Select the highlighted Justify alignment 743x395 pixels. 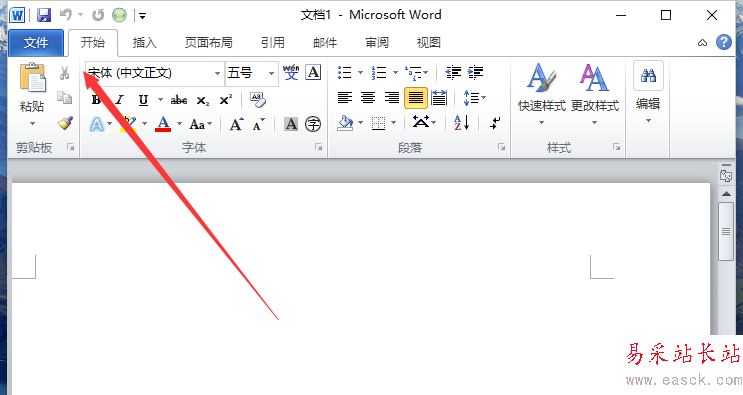pos(416,98)
